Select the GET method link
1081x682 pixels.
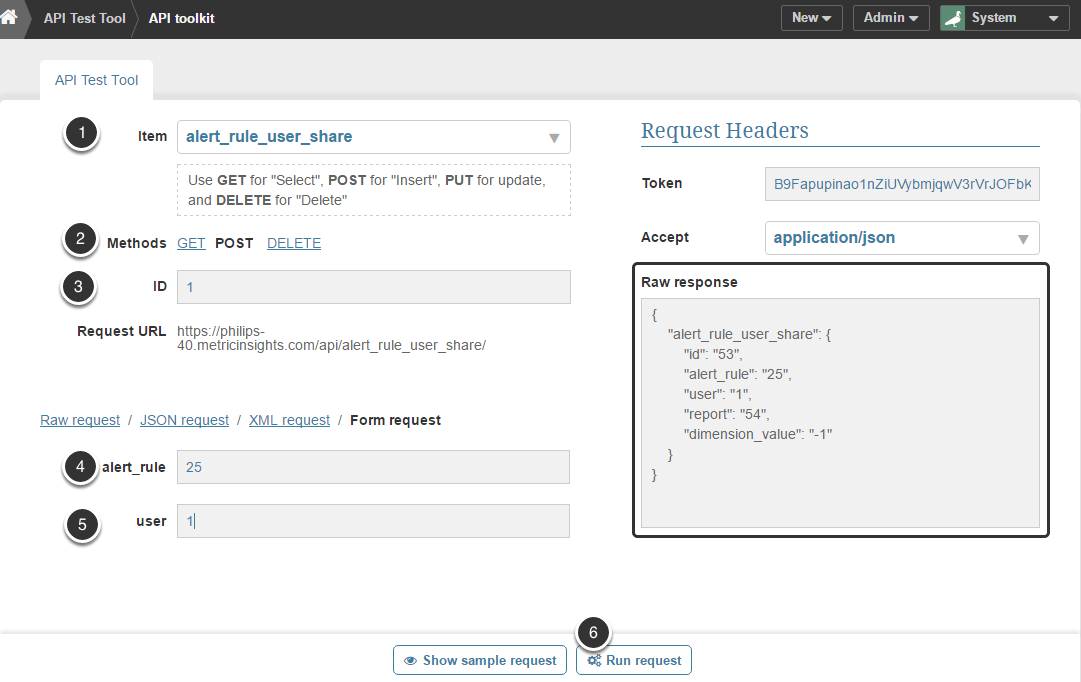click(x=191, y=243)
